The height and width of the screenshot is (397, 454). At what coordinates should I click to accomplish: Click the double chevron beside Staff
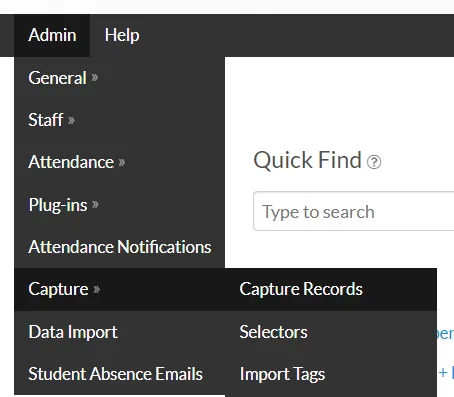[x=71, y=120]
